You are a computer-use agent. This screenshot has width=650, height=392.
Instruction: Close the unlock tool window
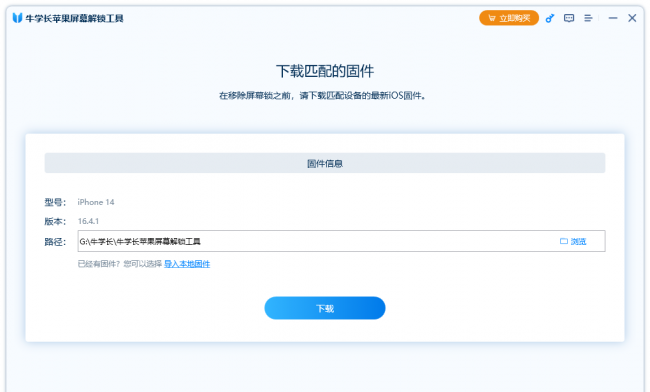632,18
